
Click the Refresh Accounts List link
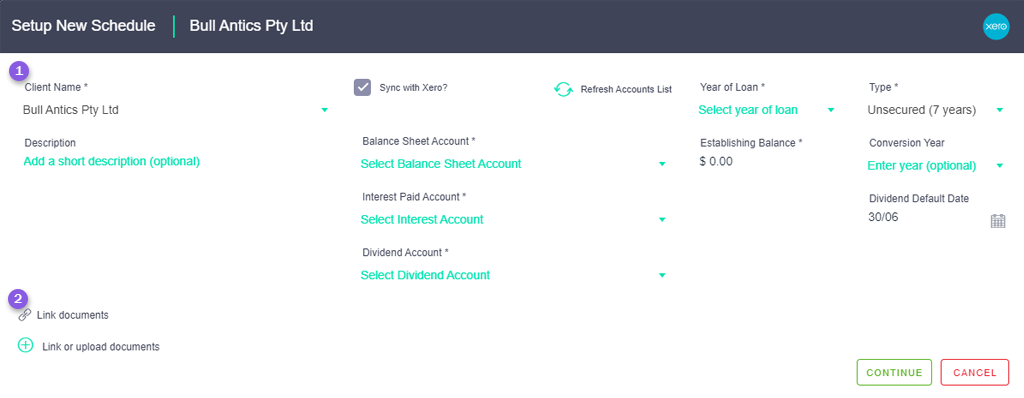click(626, 90)
